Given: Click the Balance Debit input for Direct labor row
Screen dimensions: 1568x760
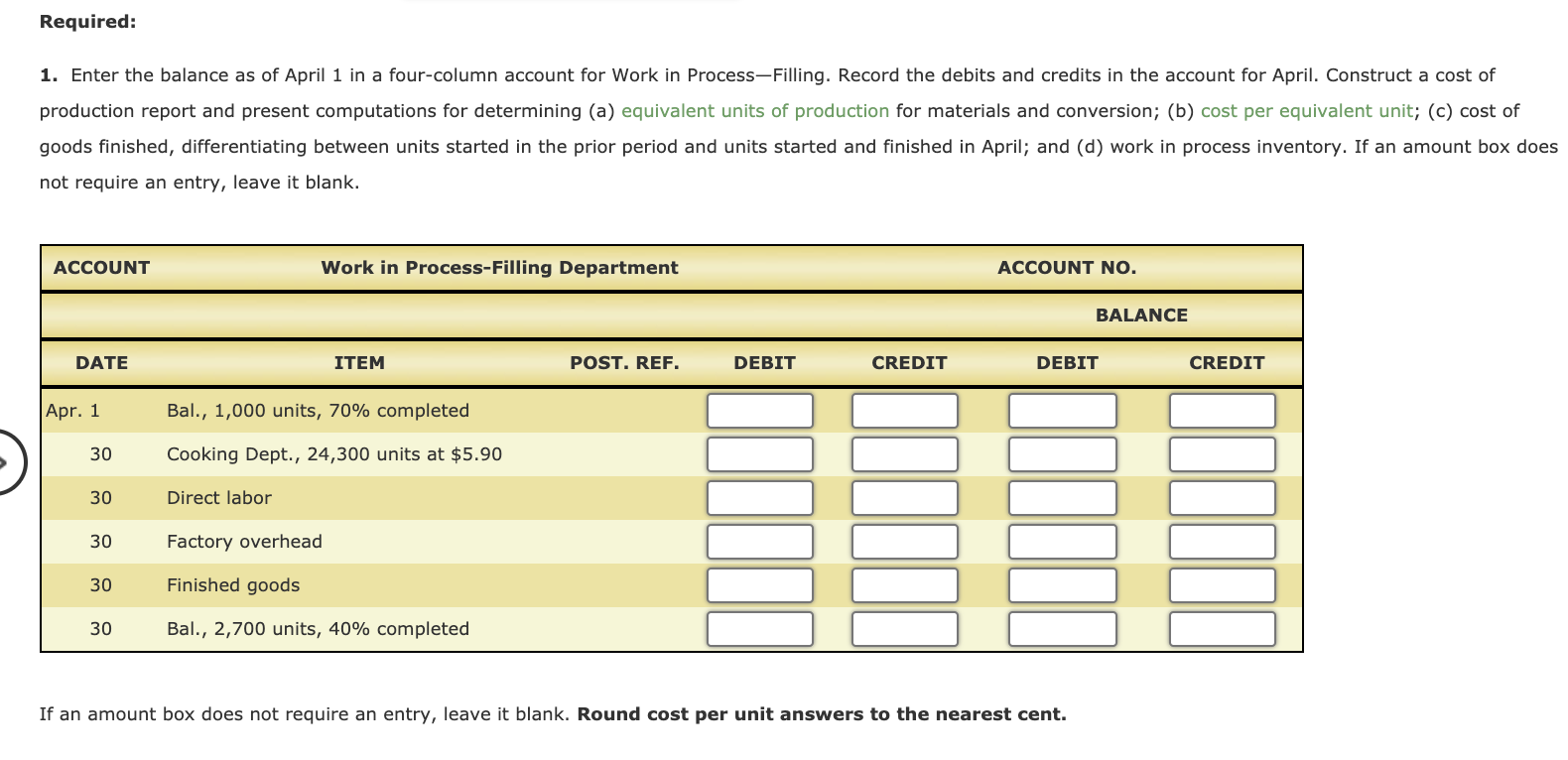Looking at the screenshot, I should (x=1062, y=497).
